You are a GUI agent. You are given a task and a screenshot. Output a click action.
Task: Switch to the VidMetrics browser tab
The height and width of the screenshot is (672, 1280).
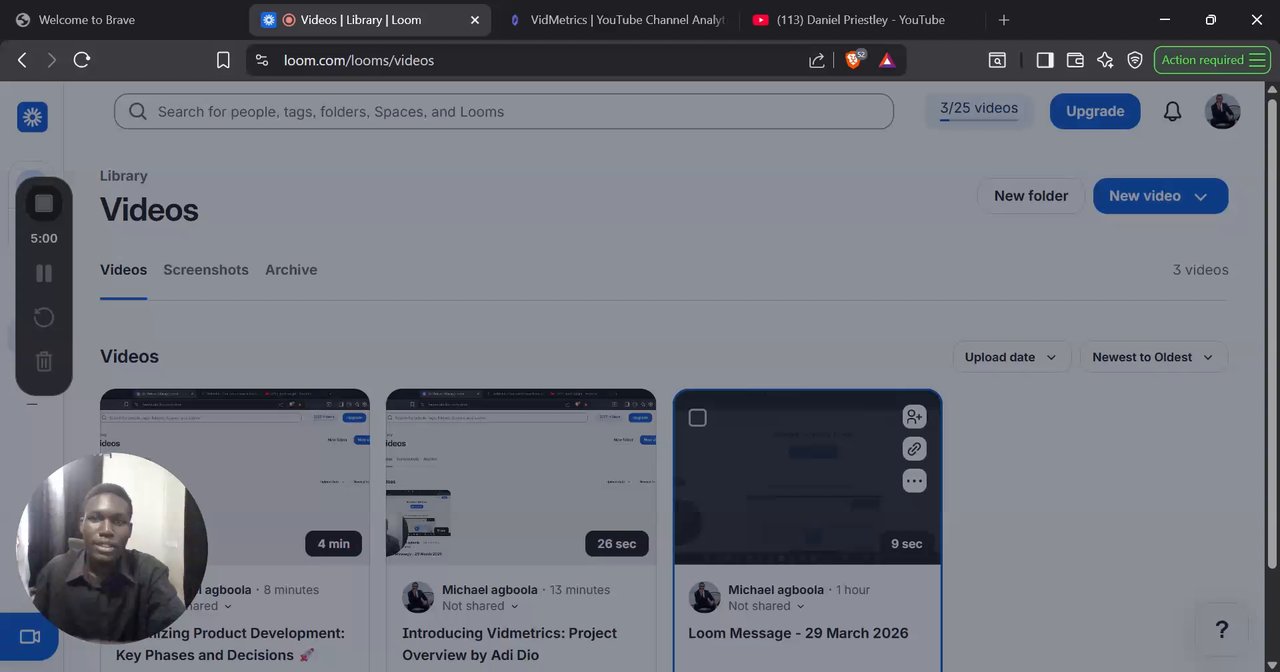point(616,20)
